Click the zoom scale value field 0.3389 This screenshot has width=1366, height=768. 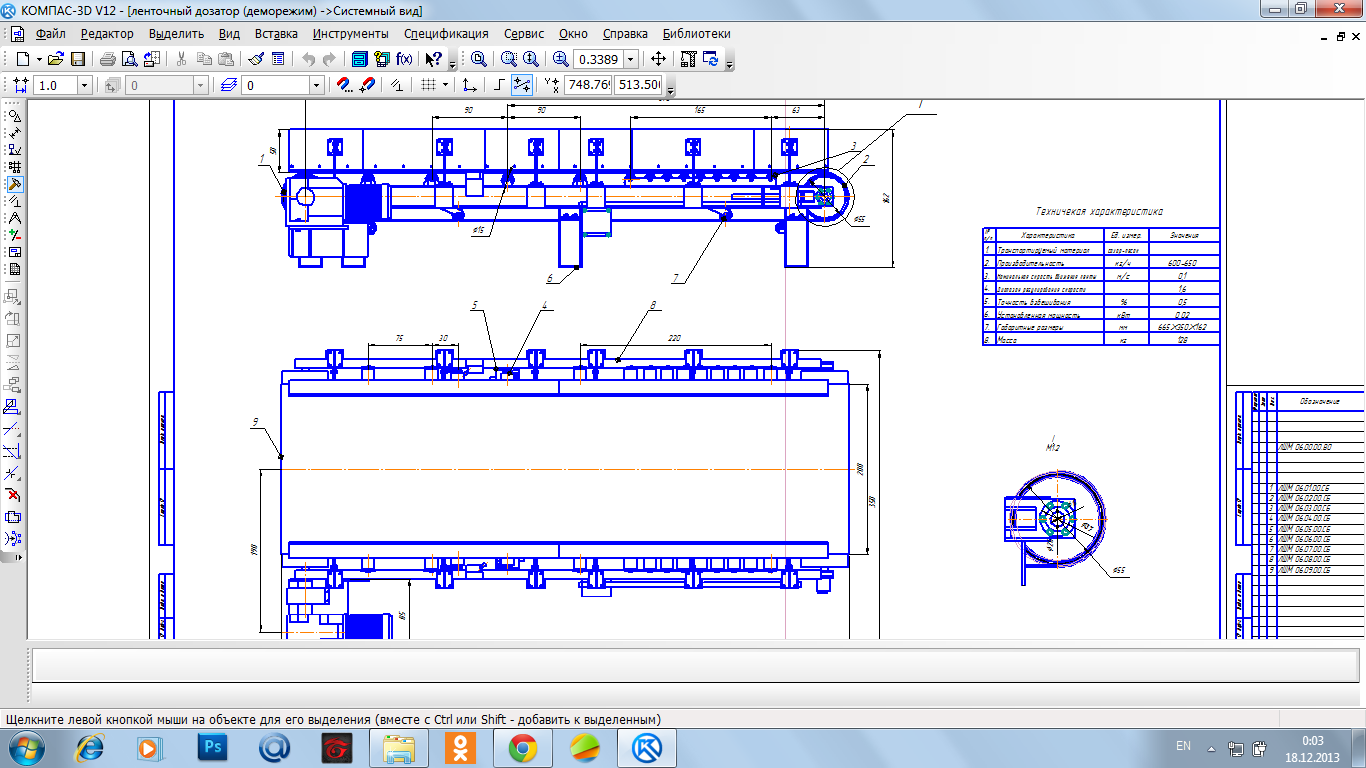click(597, 59)
